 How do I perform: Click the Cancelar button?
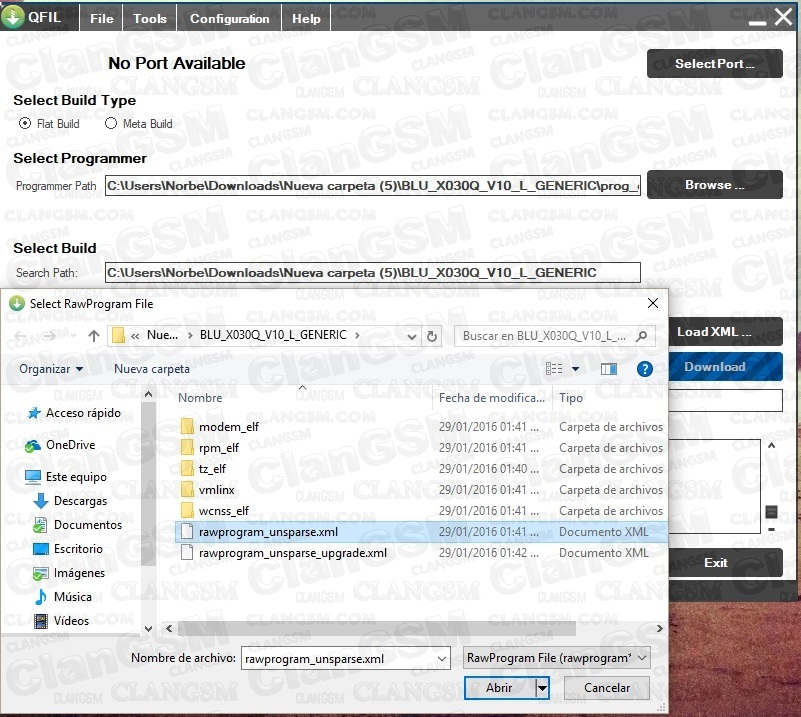(x=607, y=688)
